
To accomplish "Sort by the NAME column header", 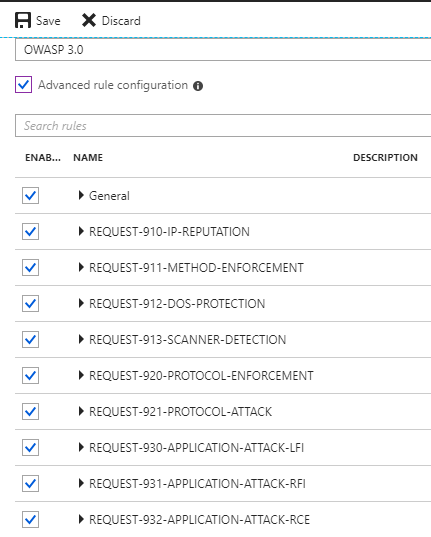I will 88,158.
